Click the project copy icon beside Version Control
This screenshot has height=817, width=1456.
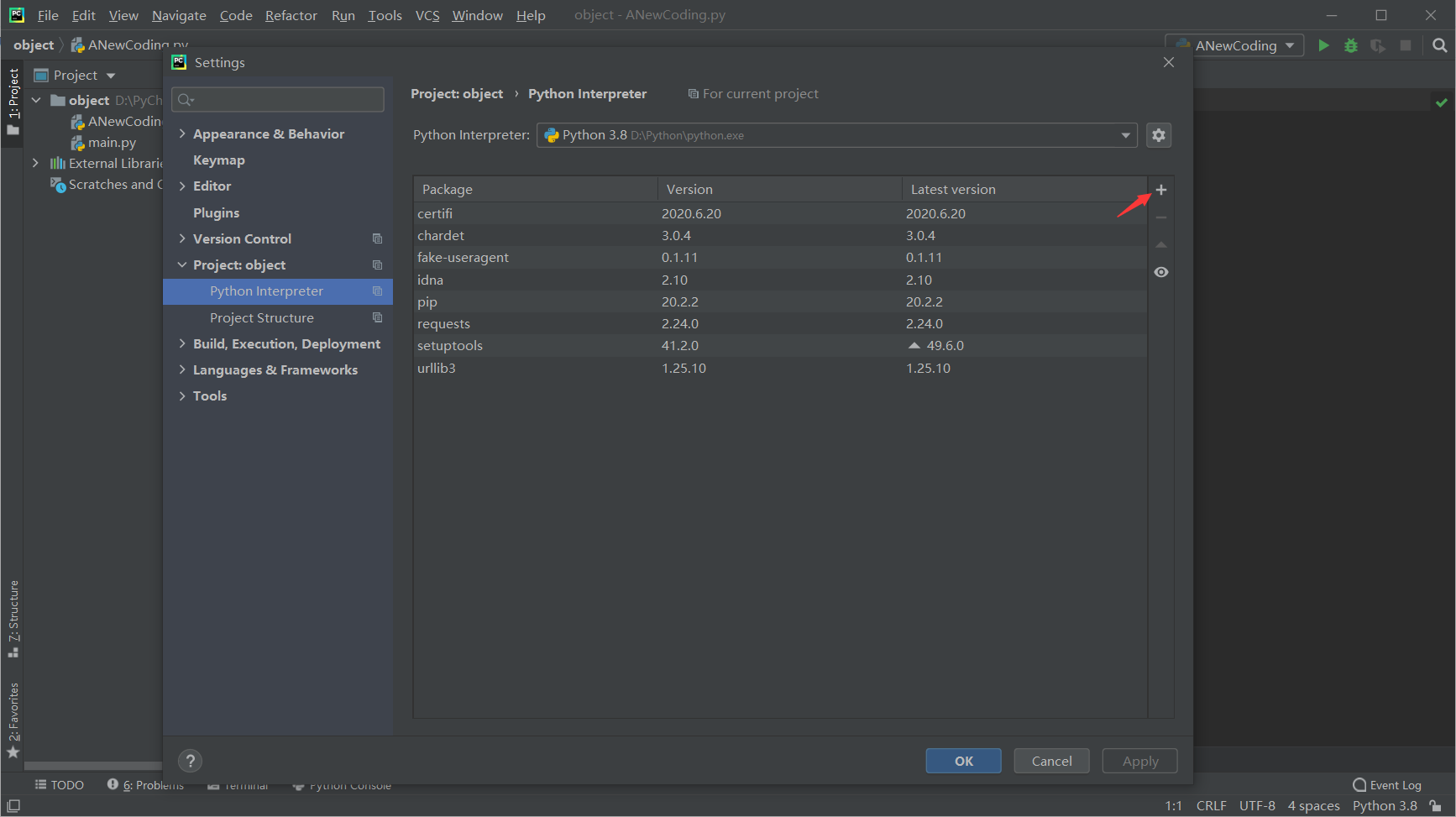[x=377, y=239]
